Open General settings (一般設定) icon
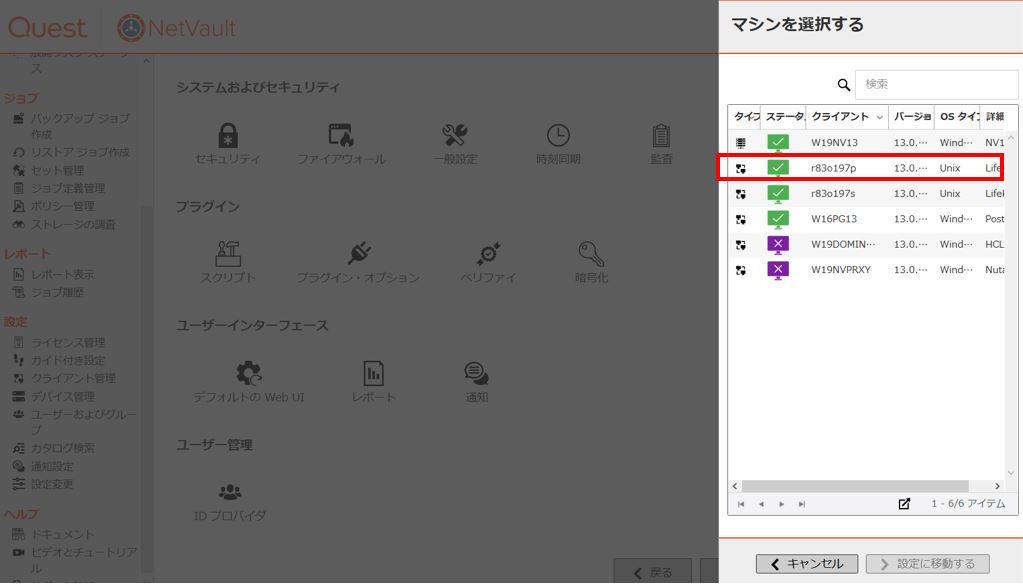Viewport: 1023px width, 584px height. point(455,135)
